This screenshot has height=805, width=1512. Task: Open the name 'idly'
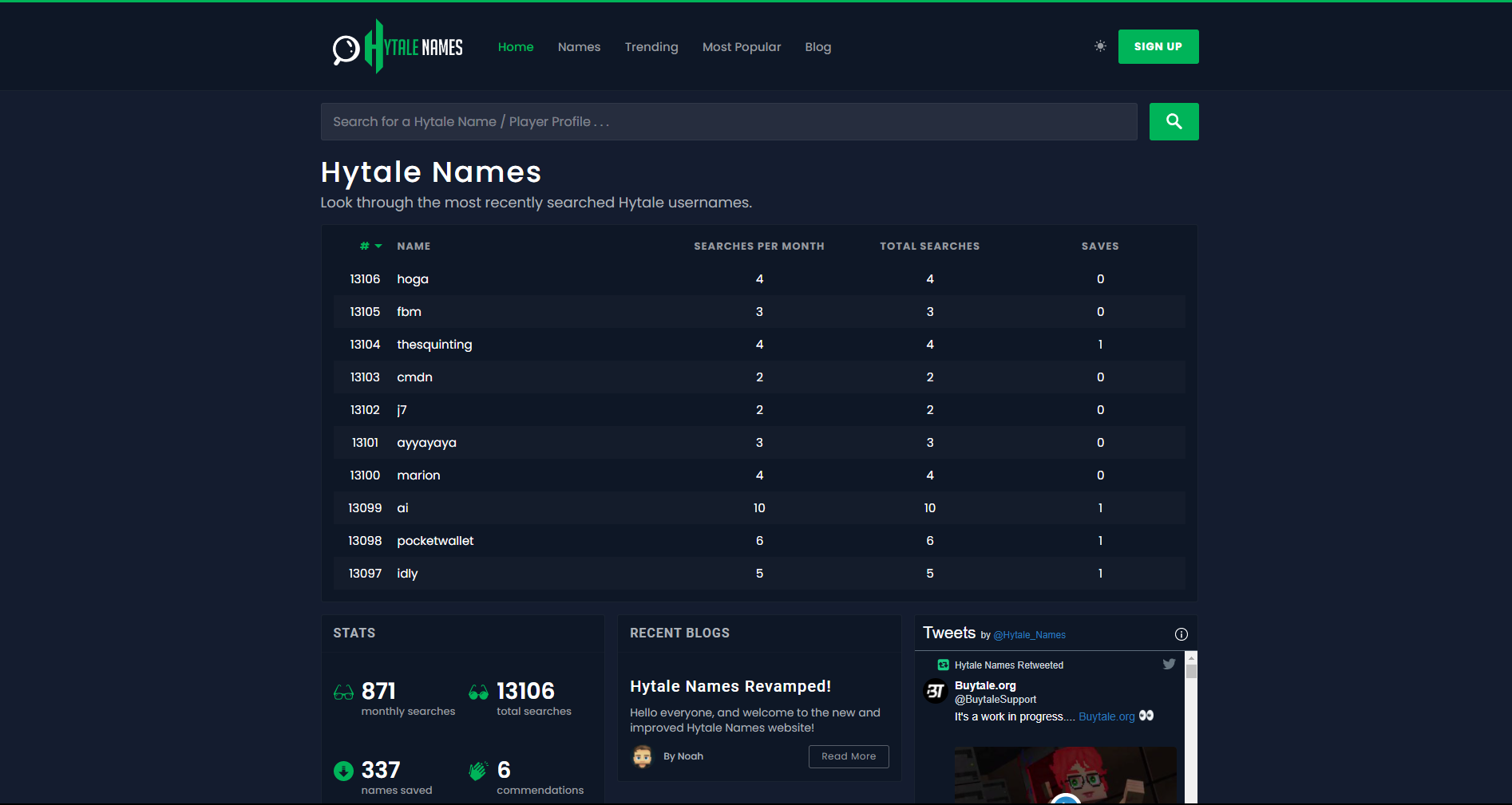point(407,573)
